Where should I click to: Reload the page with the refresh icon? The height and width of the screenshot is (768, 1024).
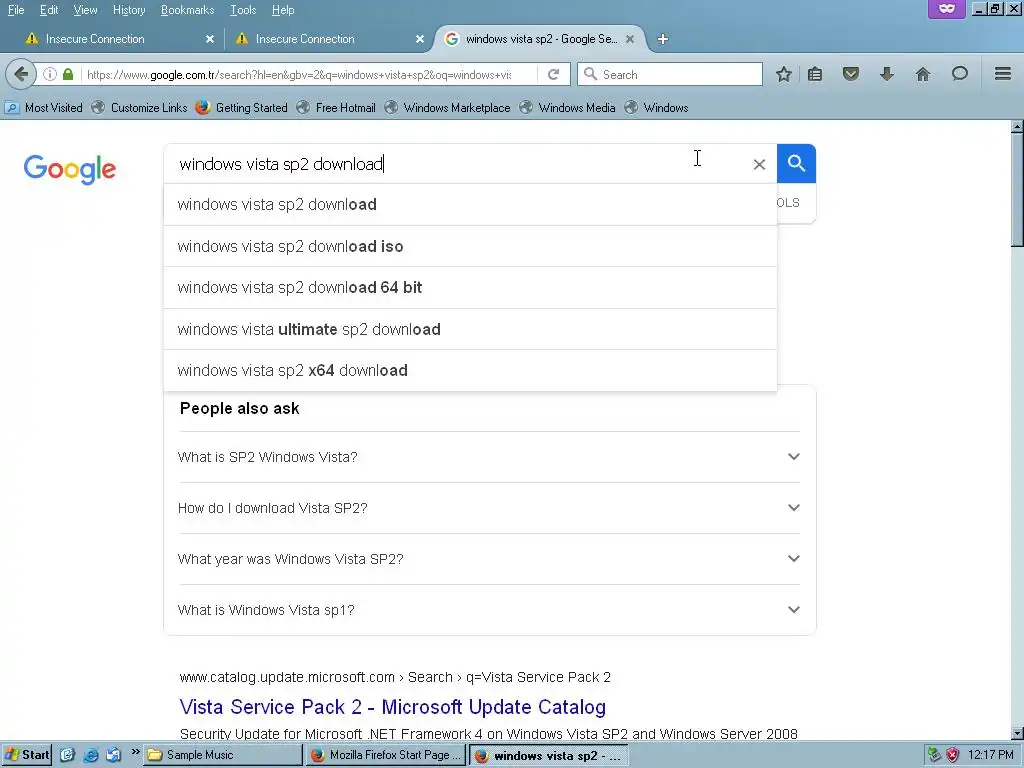pos(554,74)
